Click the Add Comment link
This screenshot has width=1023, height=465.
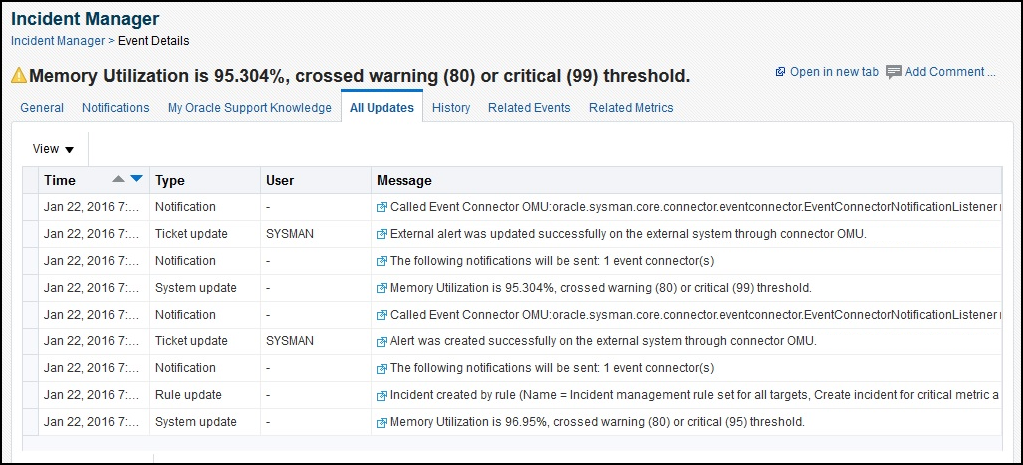[950, 72]
